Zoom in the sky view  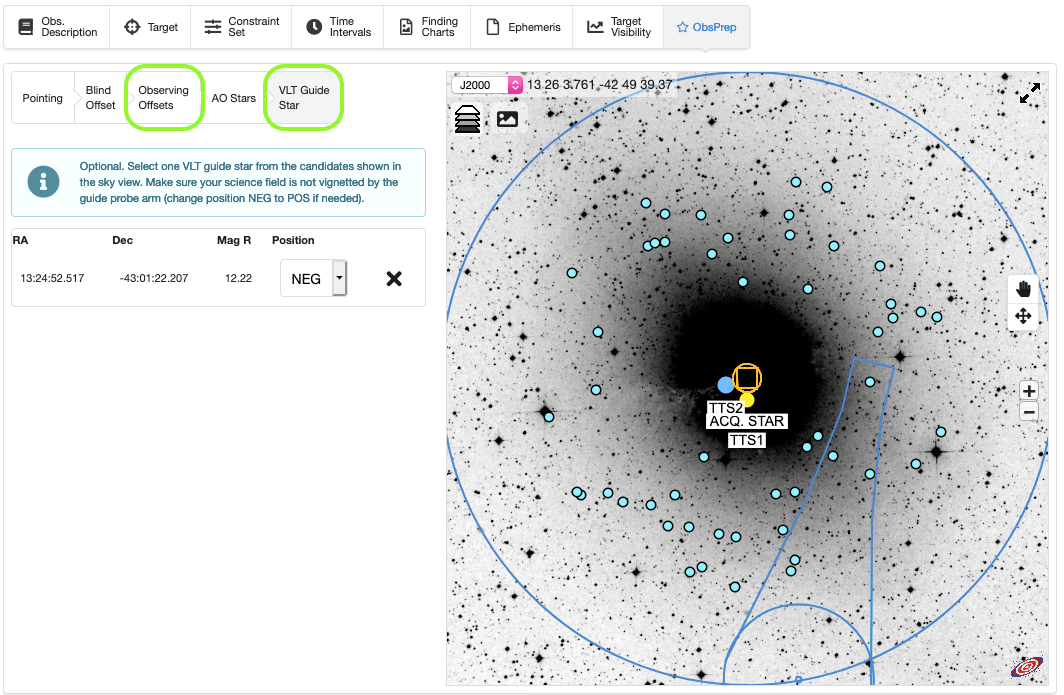(x=1029, y=391)
